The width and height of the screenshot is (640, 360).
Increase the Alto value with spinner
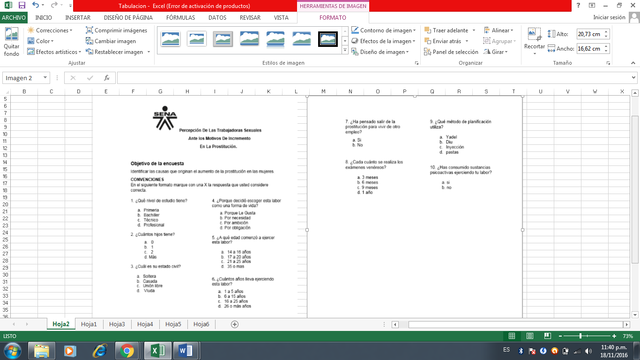point(606,32)
